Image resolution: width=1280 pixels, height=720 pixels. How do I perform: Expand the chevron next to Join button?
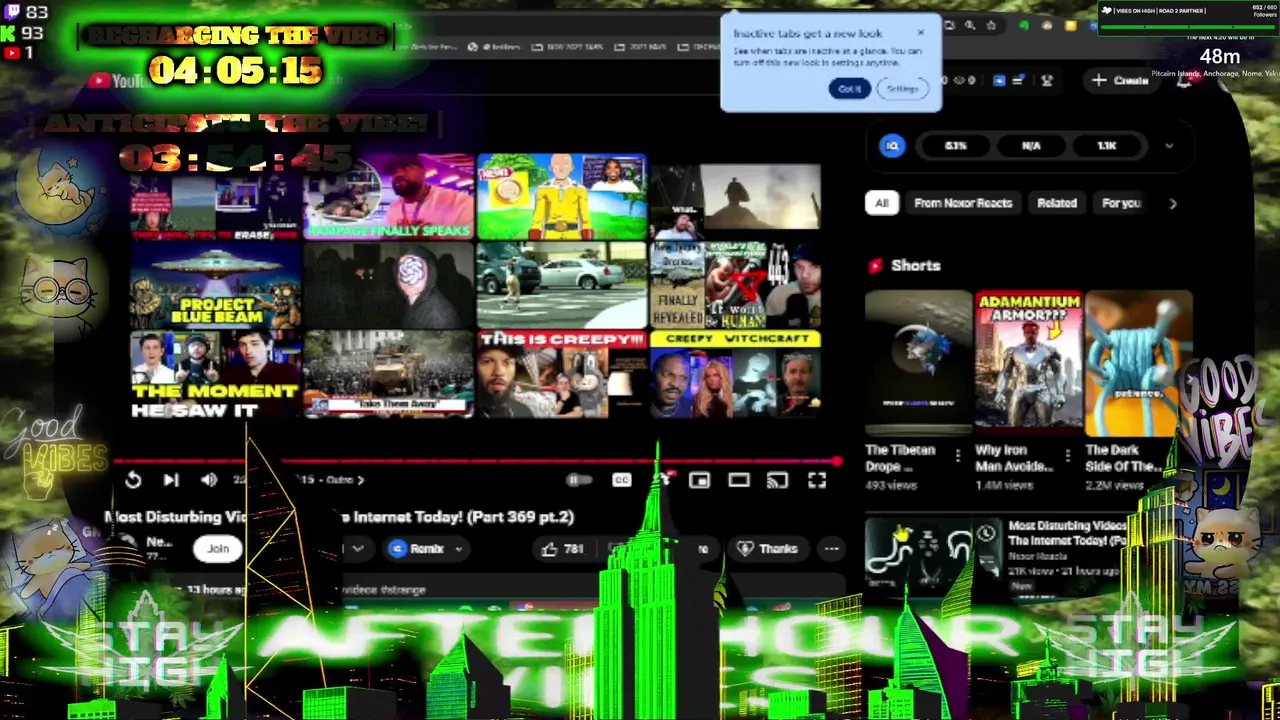(357, 548)
